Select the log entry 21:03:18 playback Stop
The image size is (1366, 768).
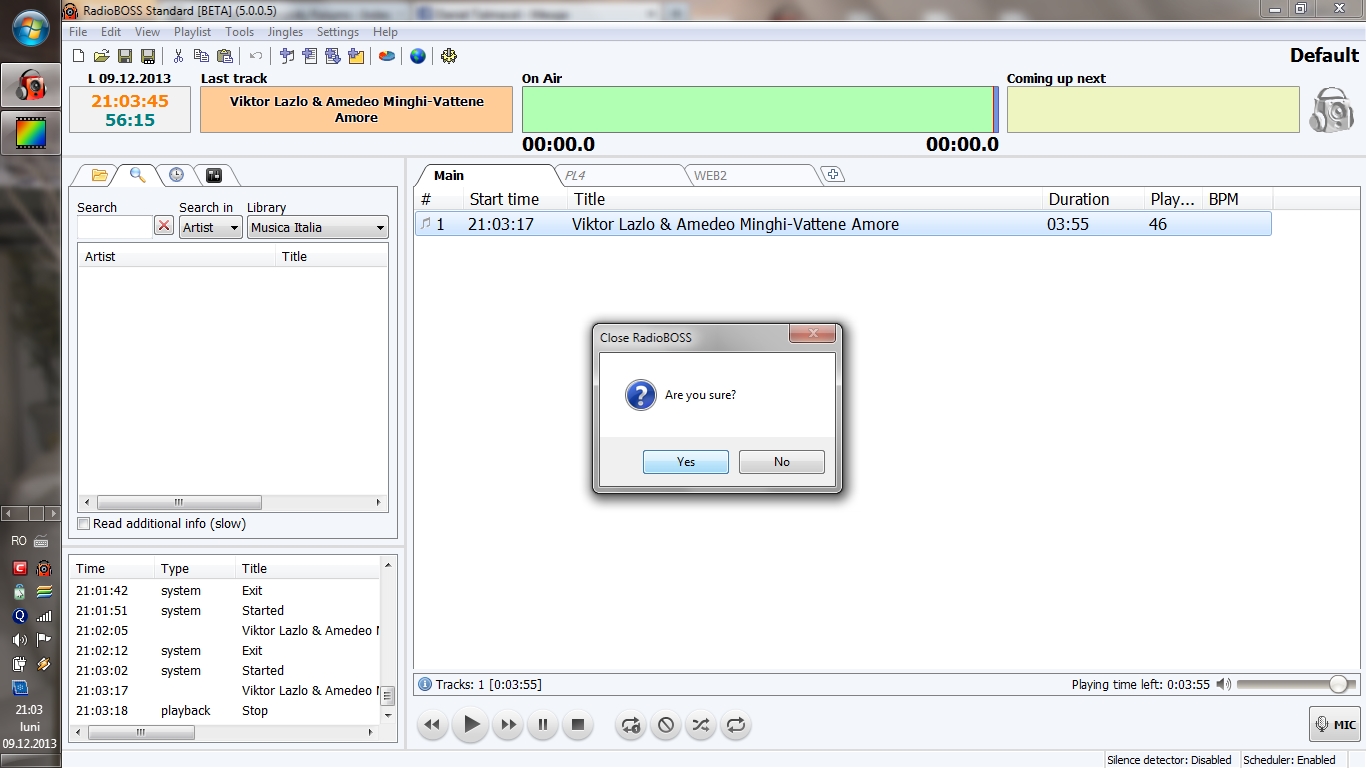click(225, 711)
